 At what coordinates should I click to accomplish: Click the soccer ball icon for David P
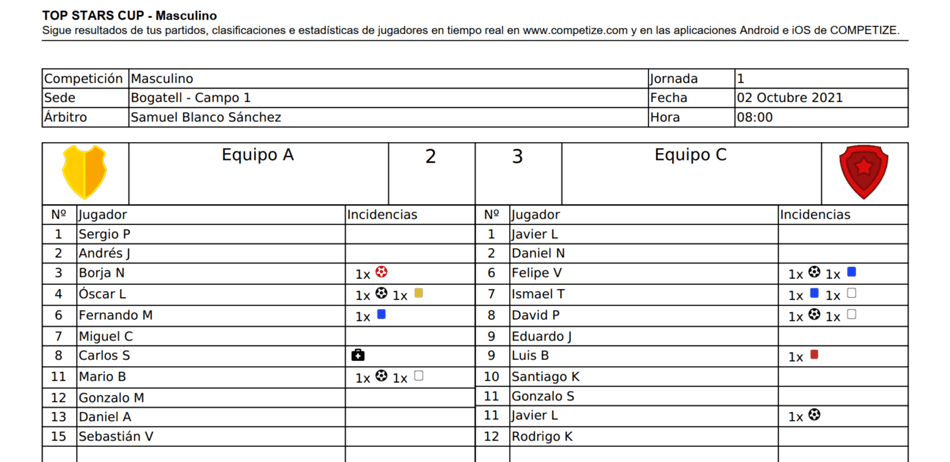(814, 314)
